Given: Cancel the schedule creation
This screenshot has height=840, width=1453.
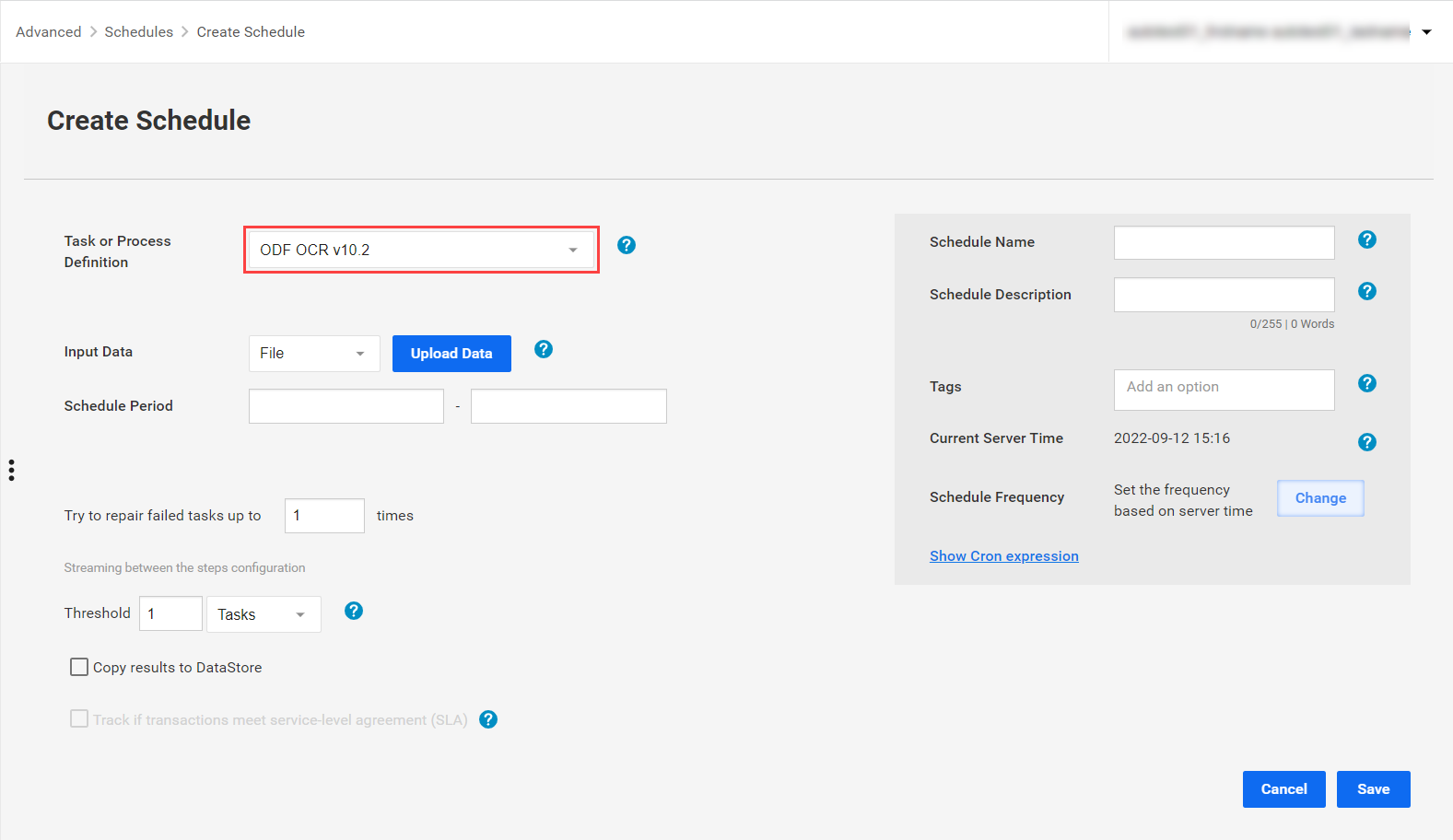Looking at the screenshot, I should tap(1284, 789).
